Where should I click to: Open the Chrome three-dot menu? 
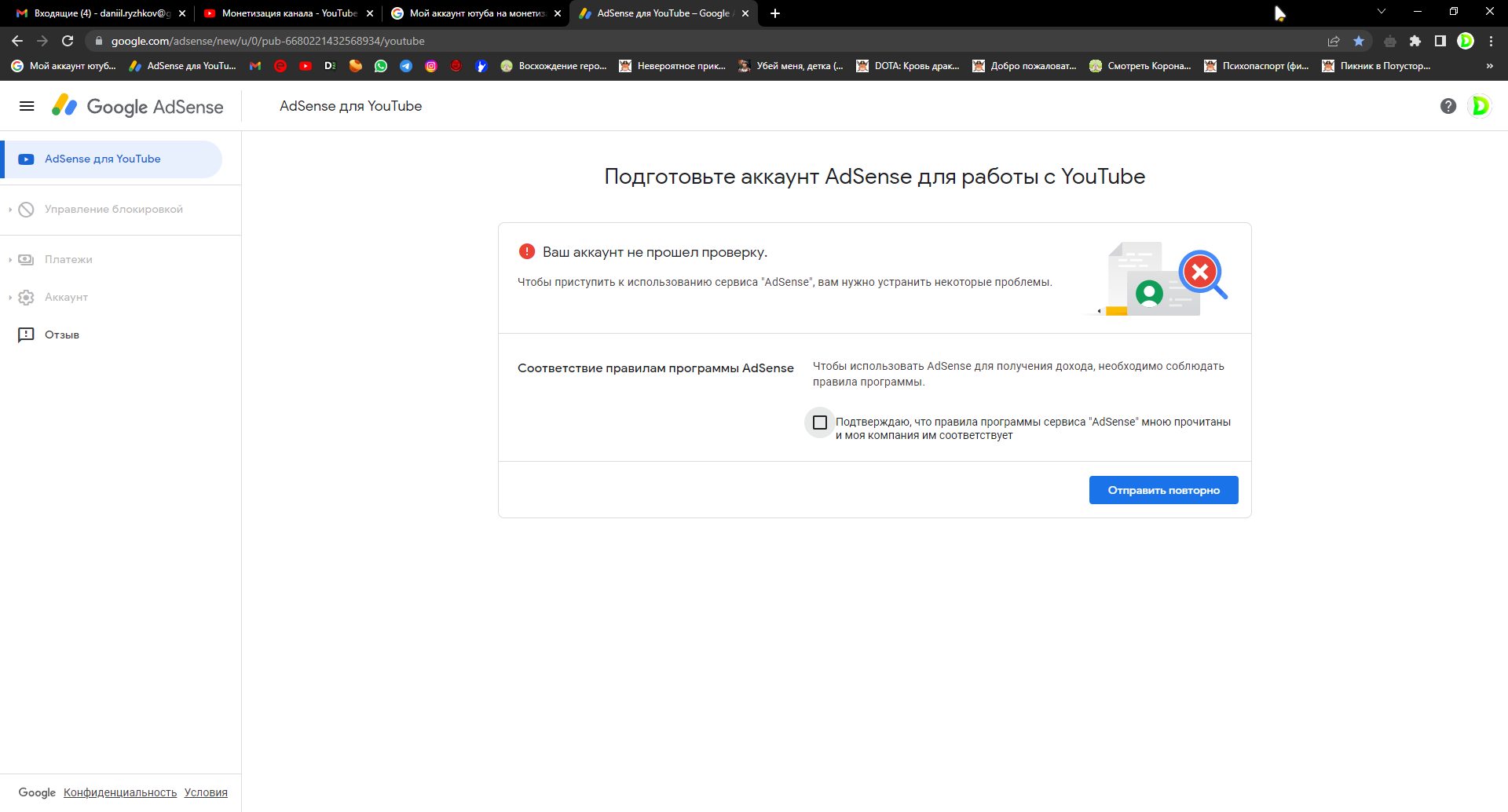(1491, 41)
